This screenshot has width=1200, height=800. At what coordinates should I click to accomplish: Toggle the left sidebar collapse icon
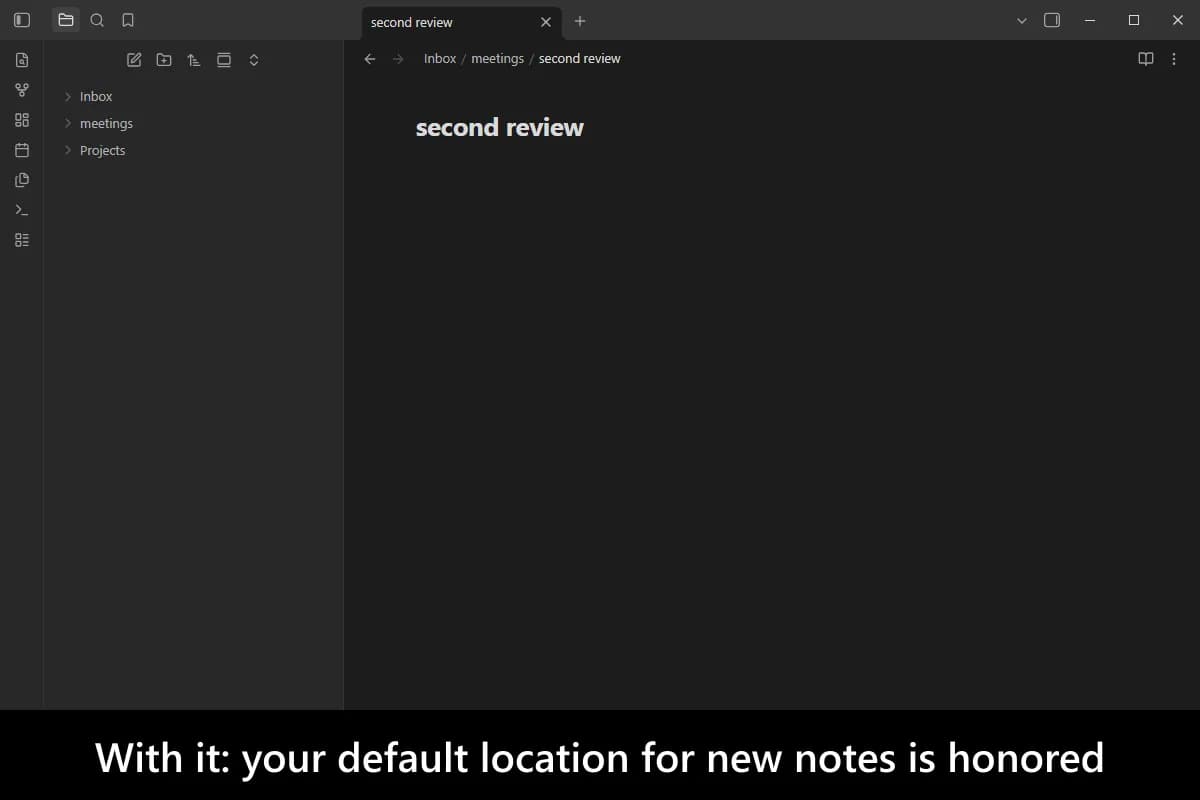coord(22,20)
